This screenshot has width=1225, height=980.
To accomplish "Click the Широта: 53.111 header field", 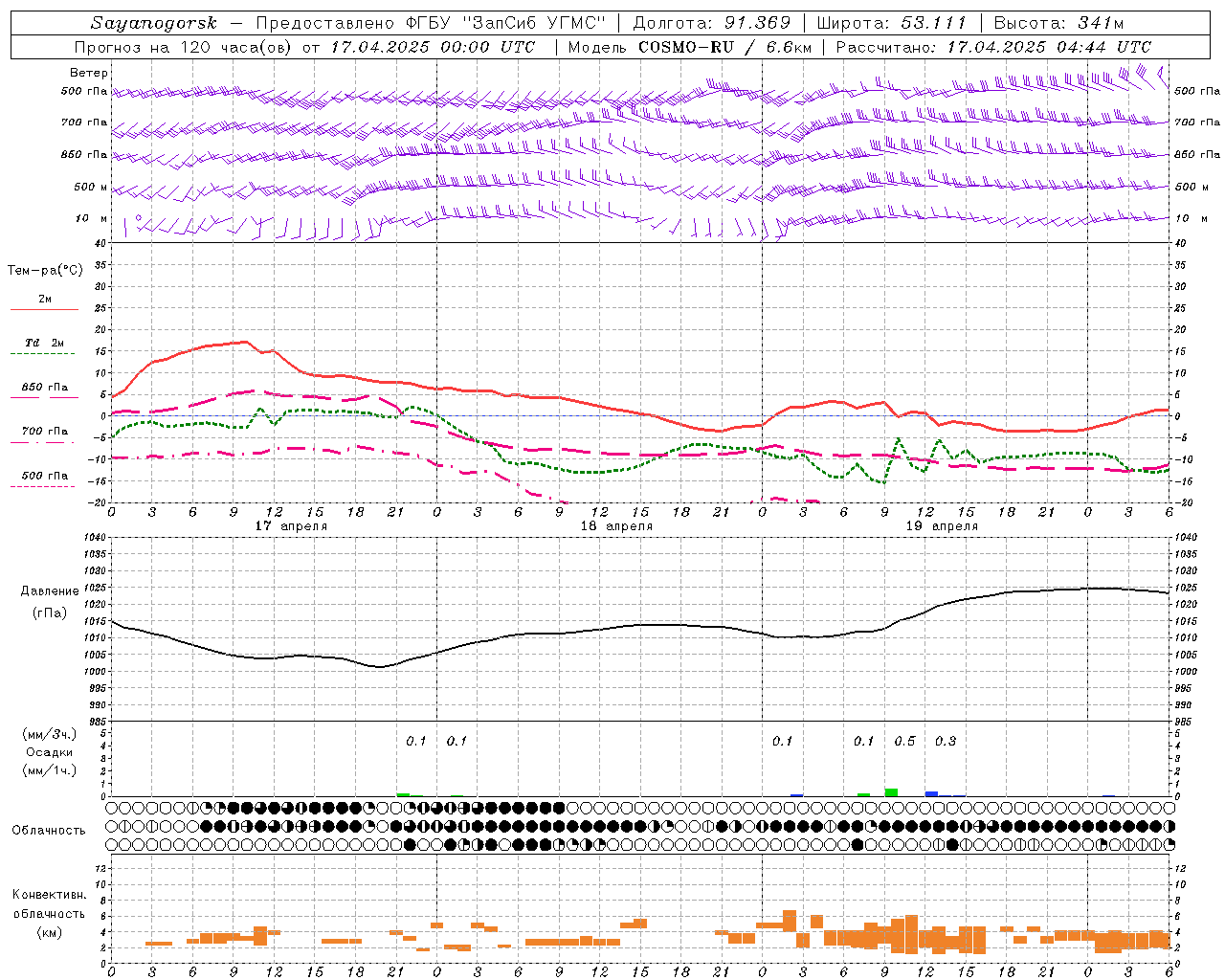I will (x=891, y=23).
